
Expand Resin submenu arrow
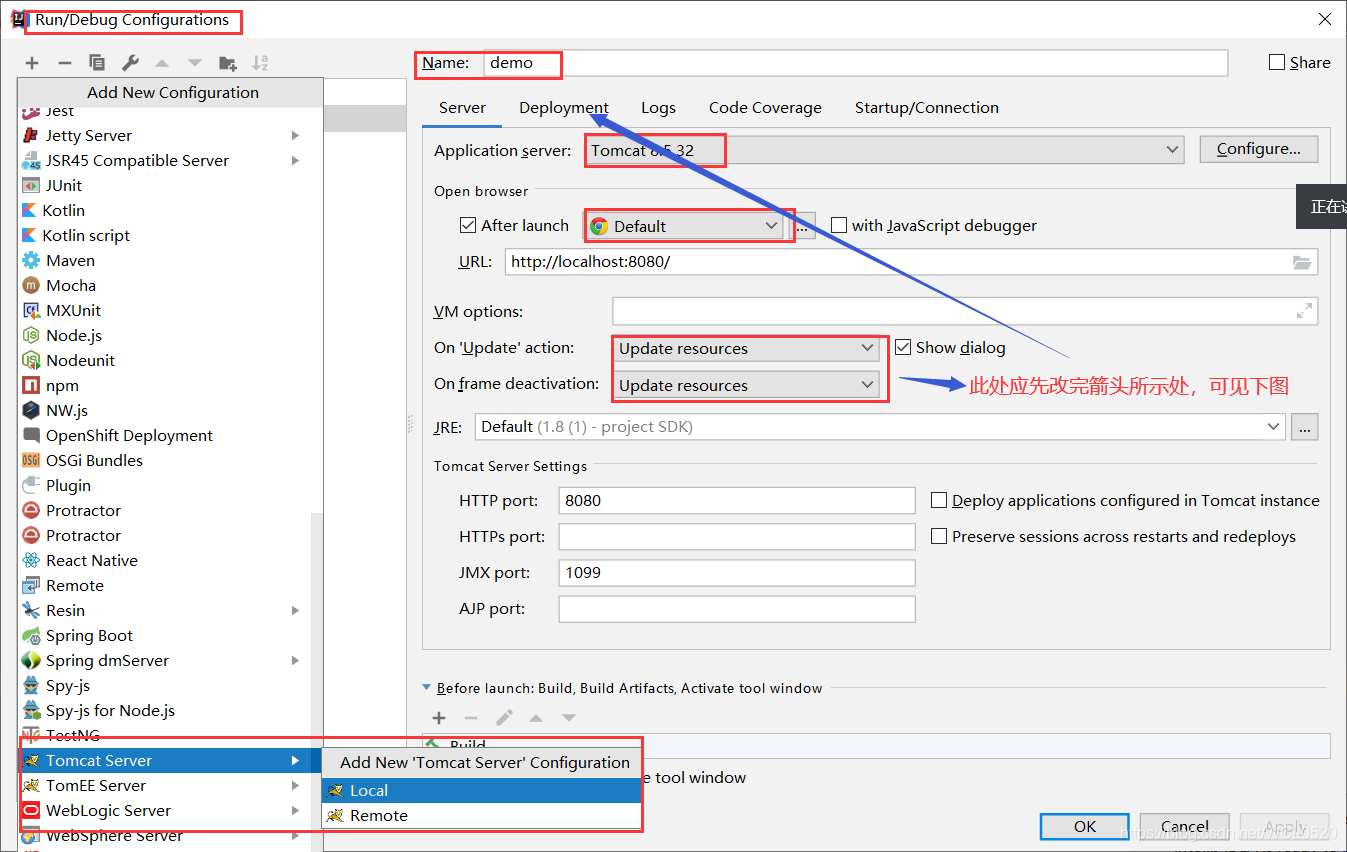click(295, 610)
